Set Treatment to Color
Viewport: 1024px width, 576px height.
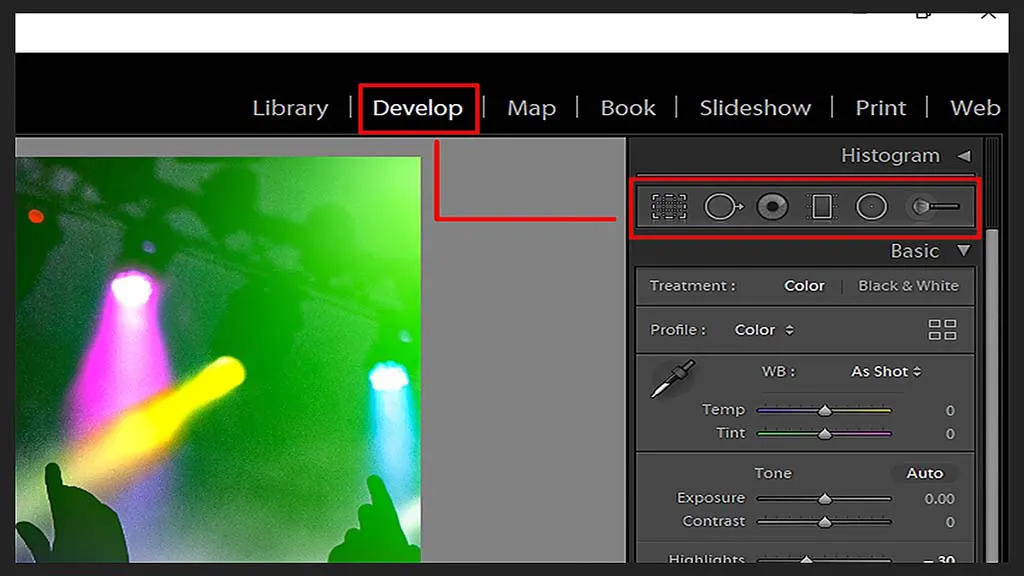point(804,285)
